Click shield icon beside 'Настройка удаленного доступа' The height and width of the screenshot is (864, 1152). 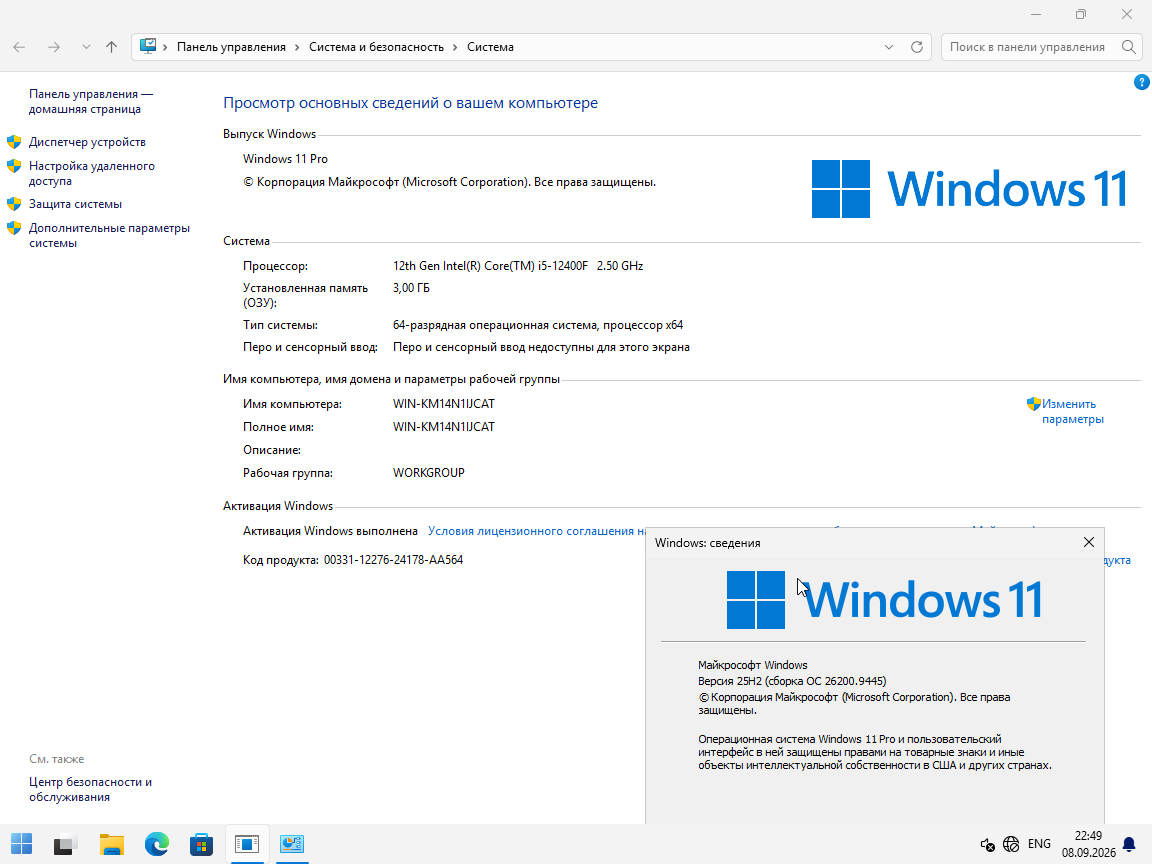[x=14, y=166]
